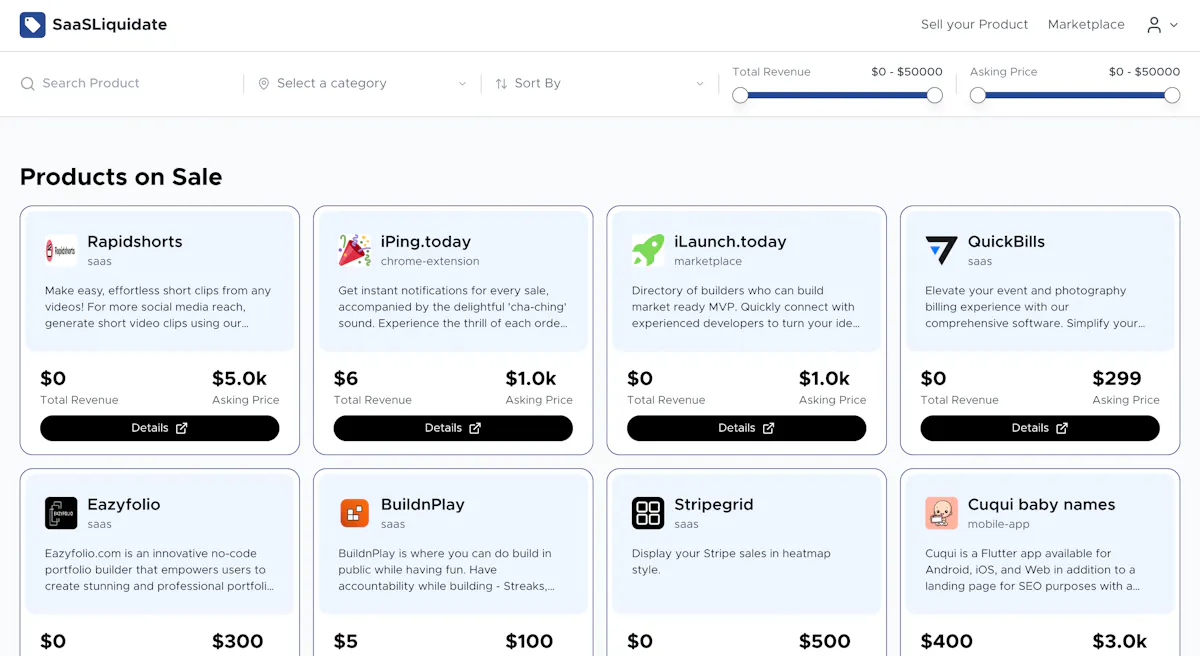
Task: Click the location pin icon beside category
Action: (x=264, y=84)
